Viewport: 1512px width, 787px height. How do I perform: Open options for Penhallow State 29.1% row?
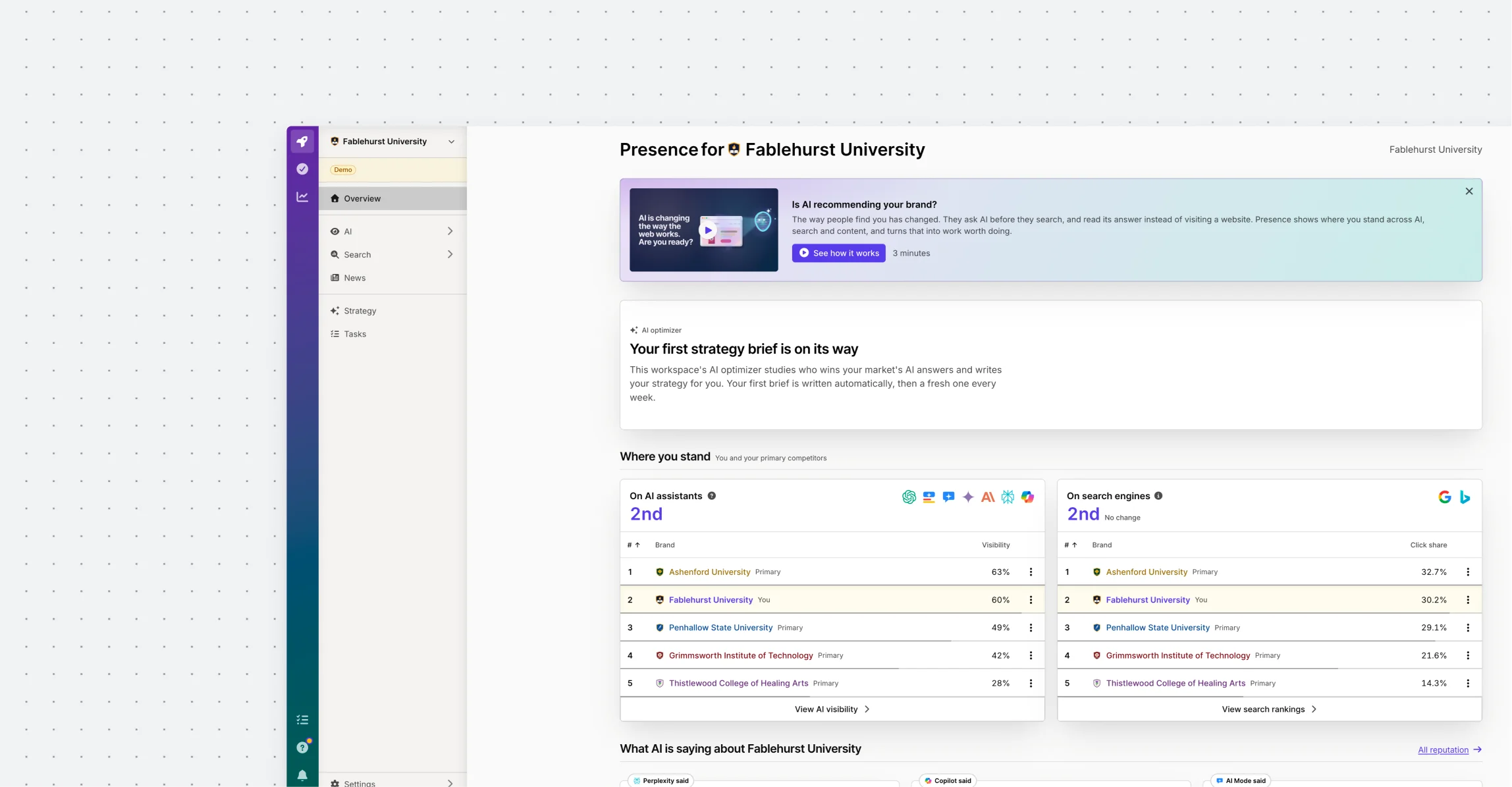tap(1468, 628)
